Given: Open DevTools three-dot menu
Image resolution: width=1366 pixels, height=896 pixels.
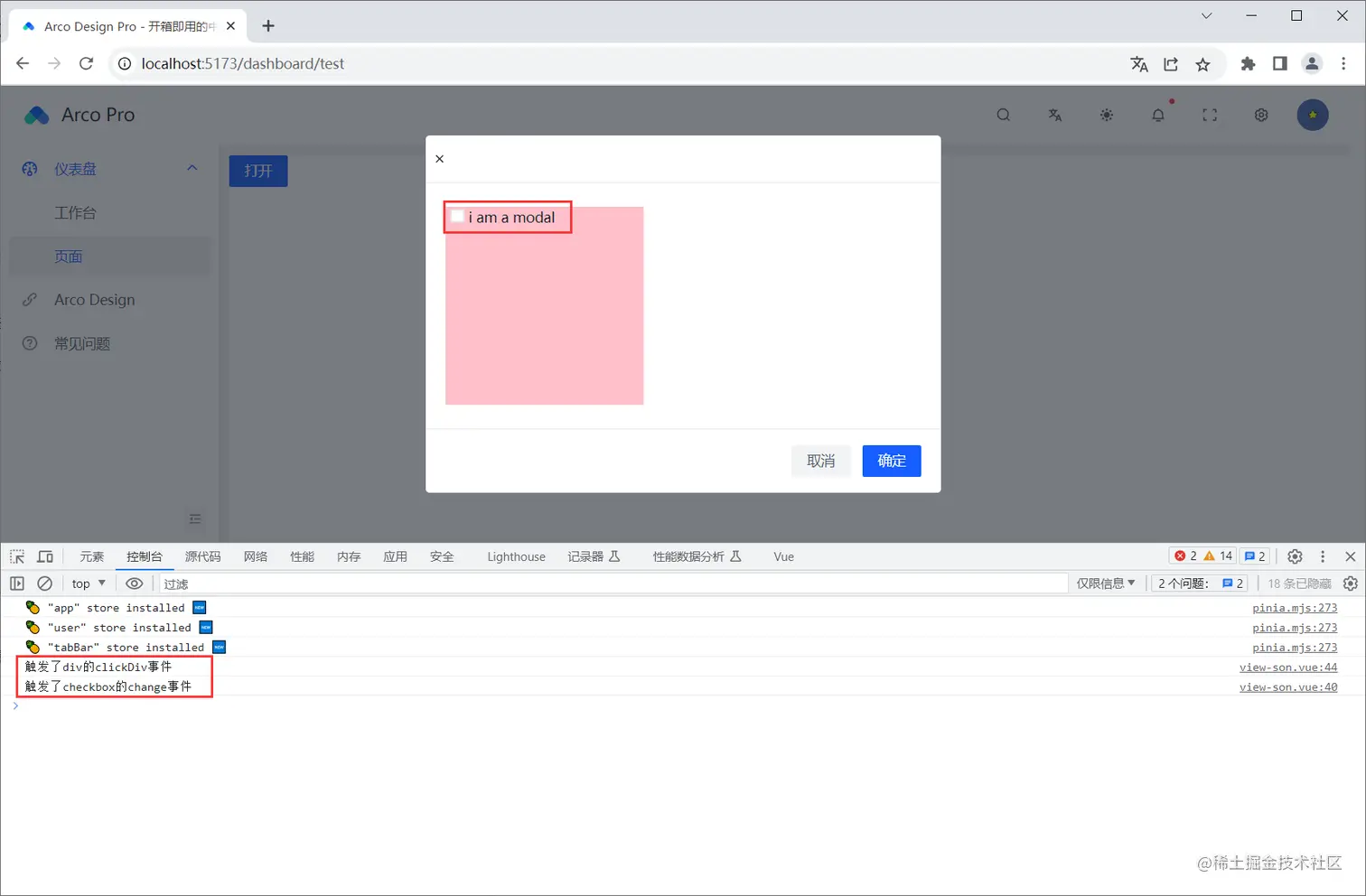Looking at the screenshot, I should coord(1323,556).
